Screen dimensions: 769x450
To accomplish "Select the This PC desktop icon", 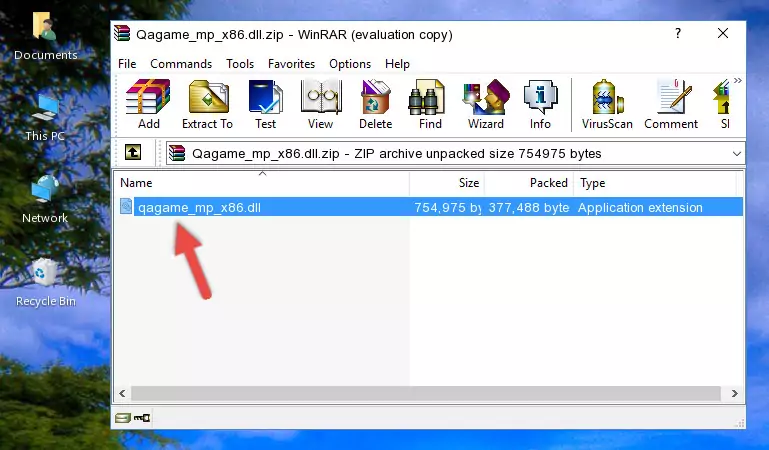I will [45, 118].
